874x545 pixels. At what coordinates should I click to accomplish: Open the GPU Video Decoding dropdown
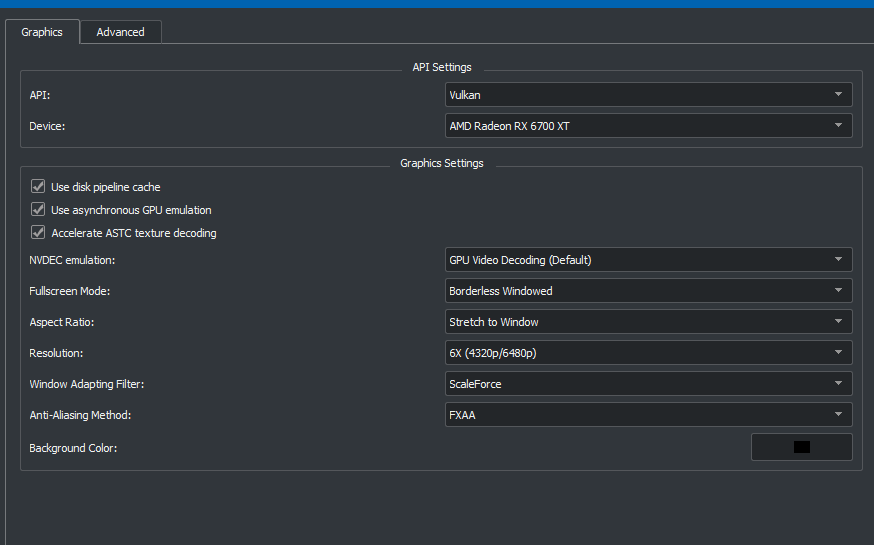coord(648,260)
